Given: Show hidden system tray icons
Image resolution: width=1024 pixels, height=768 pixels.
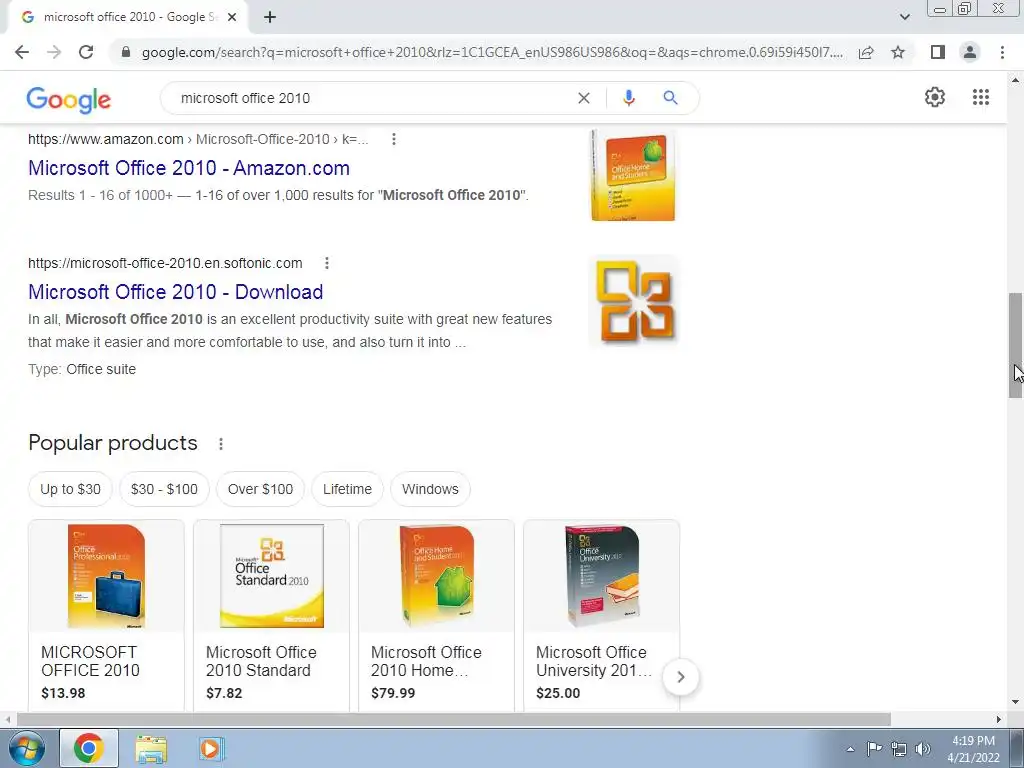Looking at the screenshot, I should pyautogui.click(x=850, y=749).
